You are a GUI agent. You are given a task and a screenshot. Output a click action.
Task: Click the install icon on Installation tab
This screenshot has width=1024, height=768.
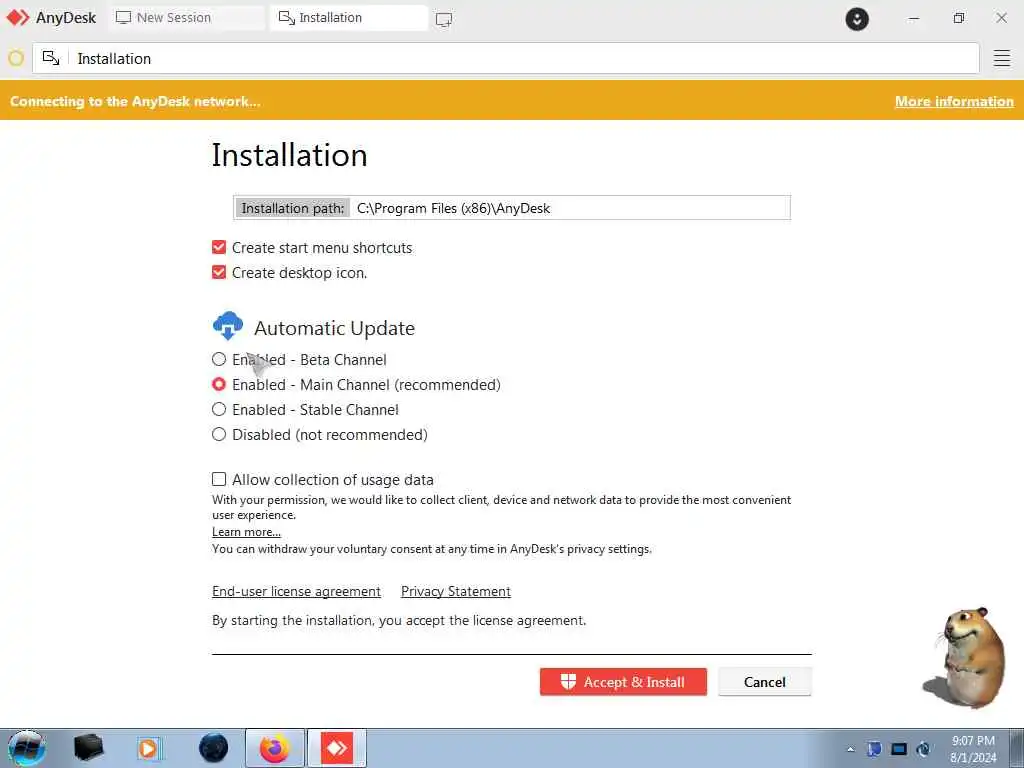pos(287,18)
